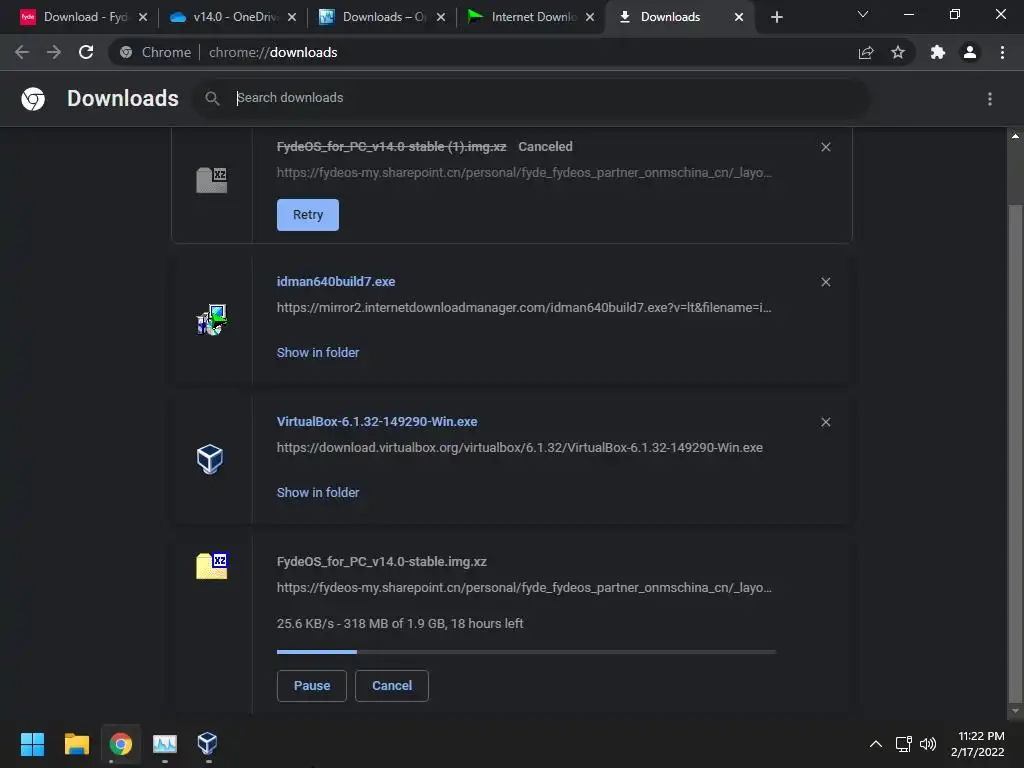This screenshot has height=768, width=1024.
Task: Switch to the Internet Download Manager tab
Action: coord(529,17)
